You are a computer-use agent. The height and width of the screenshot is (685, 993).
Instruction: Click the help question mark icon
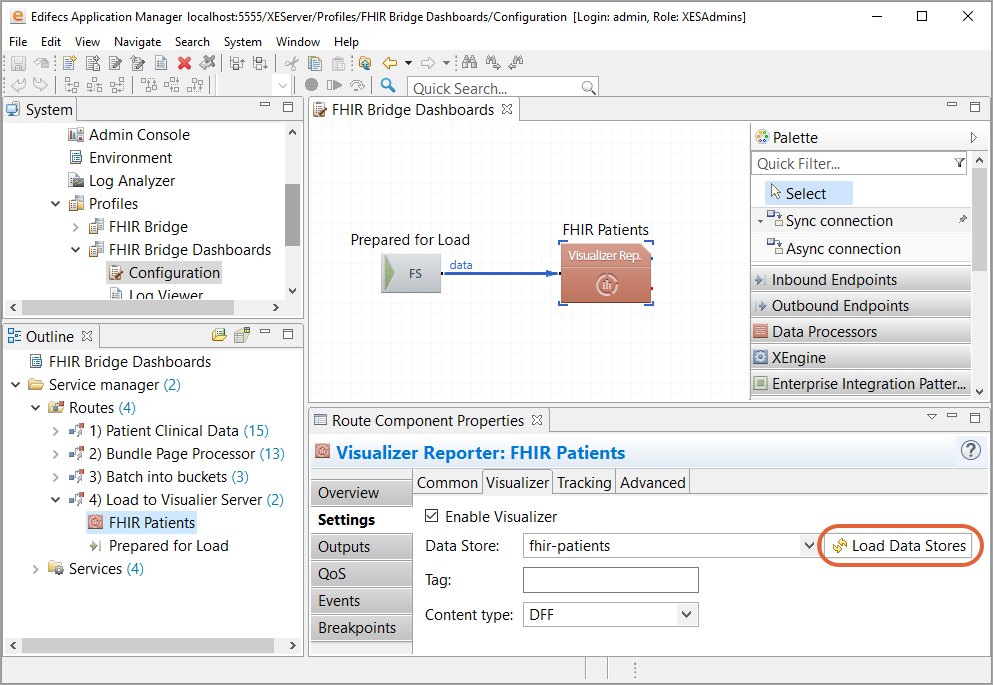tap(970, 450)
